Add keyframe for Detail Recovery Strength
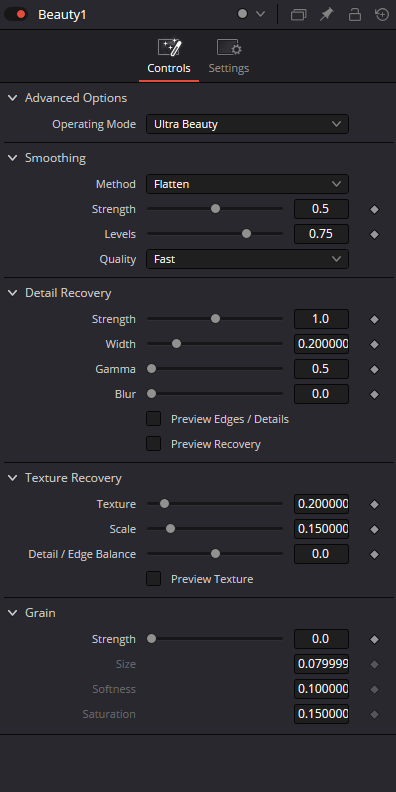The width and height of the screenshot is (396, 792). [374, 319]
